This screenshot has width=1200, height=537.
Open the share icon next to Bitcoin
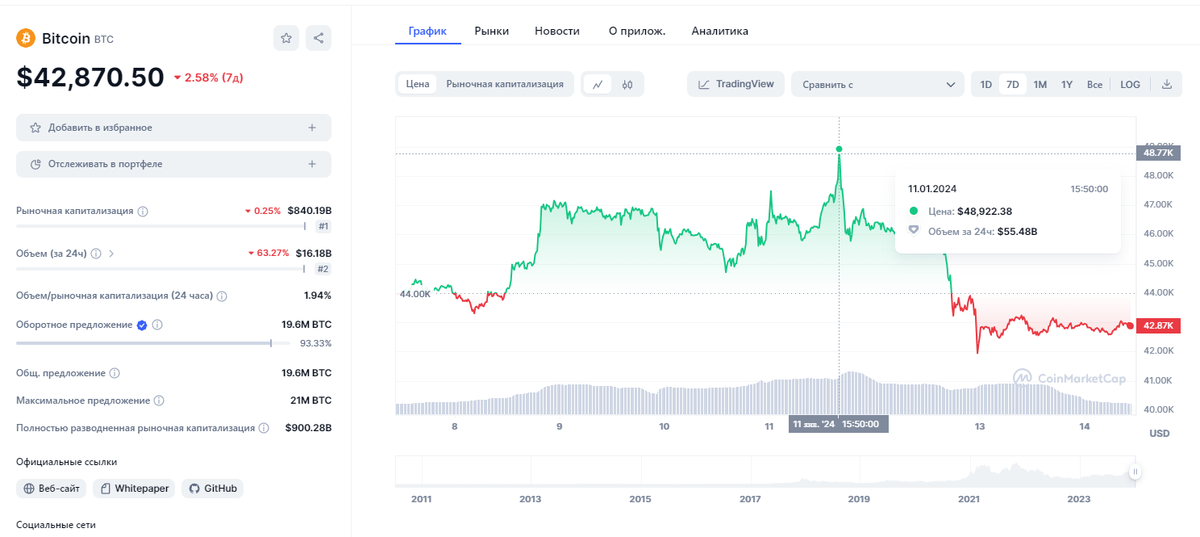(x=318, y=38)
